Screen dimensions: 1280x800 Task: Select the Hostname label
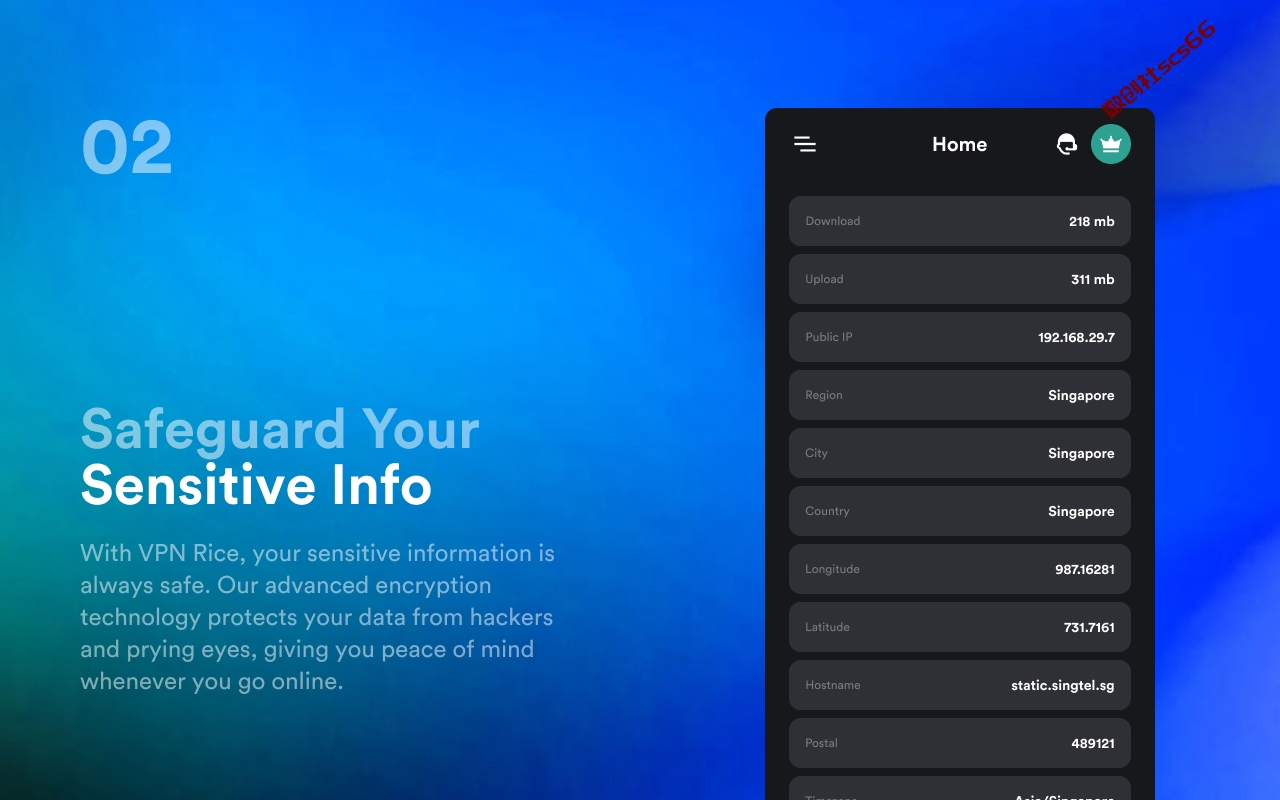pyautogui.click(x=832, y=685)
